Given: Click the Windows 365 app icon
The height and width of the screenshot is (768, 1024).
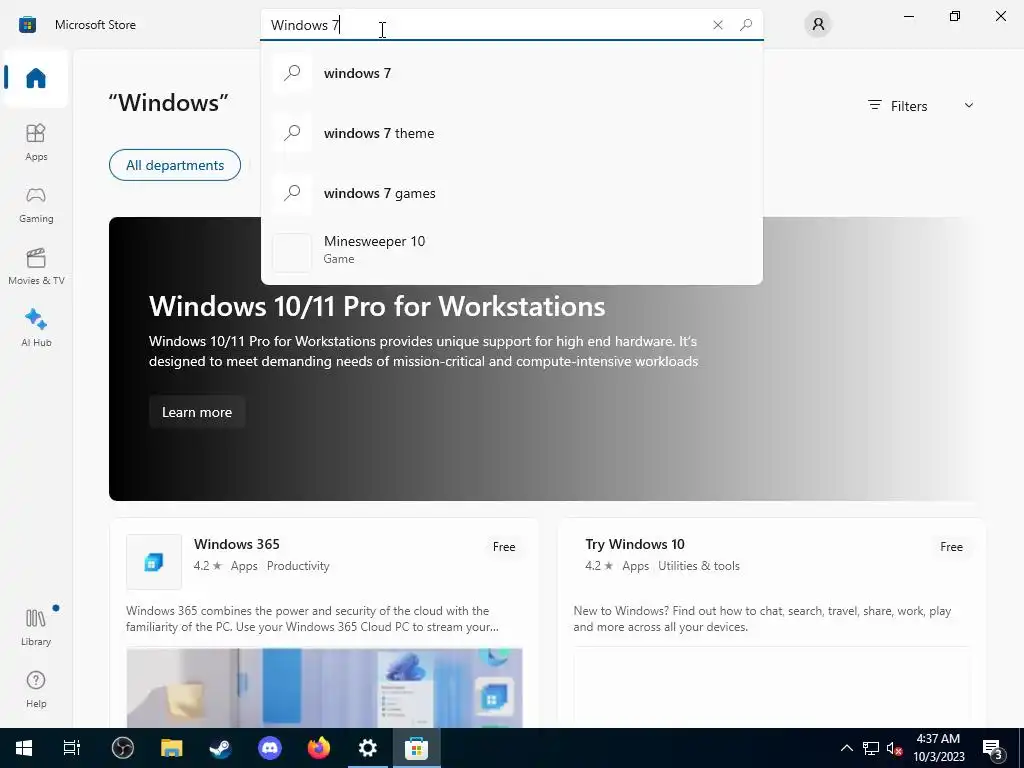Looking at the screenshot, I should coord(154,562).
